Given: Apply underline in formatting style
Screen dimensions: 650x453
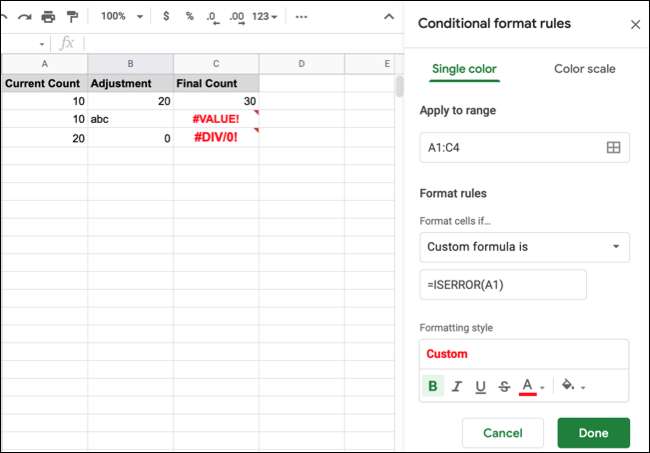Looking at the screenshot, I should click(480, 386).
